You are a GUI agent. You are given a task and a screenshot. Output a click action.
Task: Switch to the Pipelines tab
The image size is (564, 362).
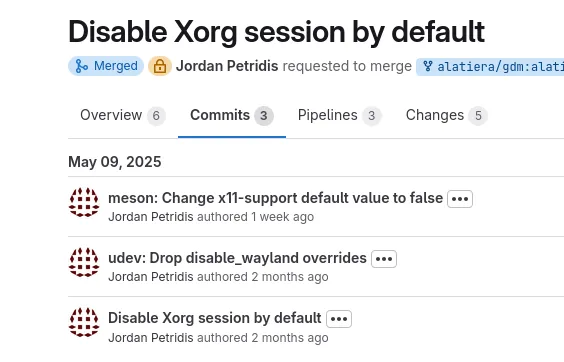coord(340,116)
